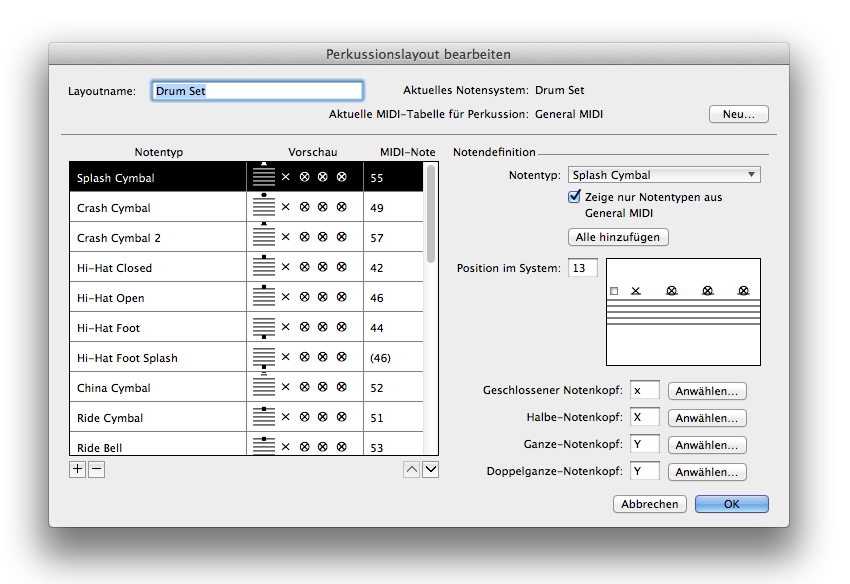Select the Hi-Hat Open row
850x584 pixels.
coord(246,297)
